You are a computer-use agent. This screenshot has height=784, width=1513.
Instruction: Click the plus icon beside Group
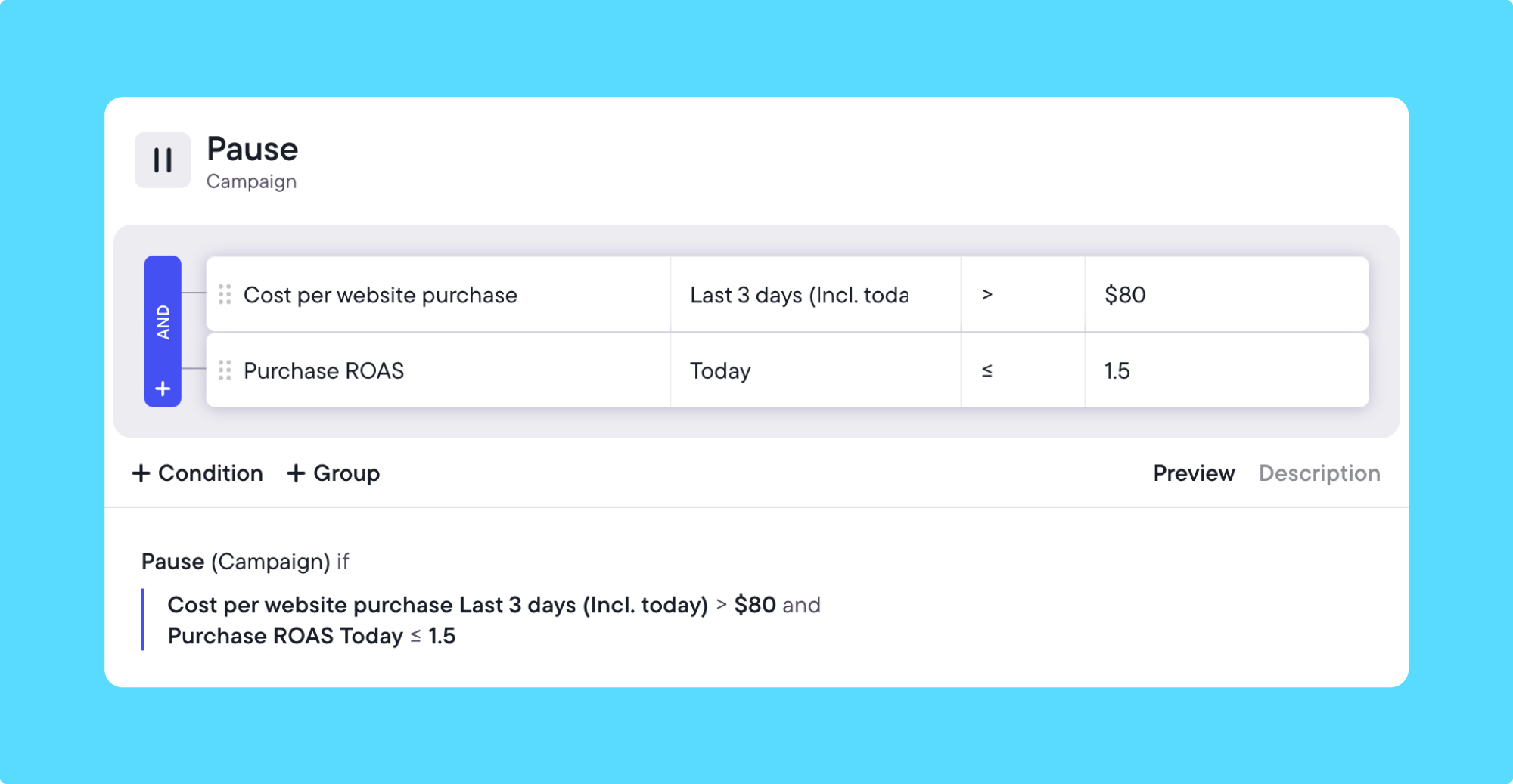pos(296,473)
